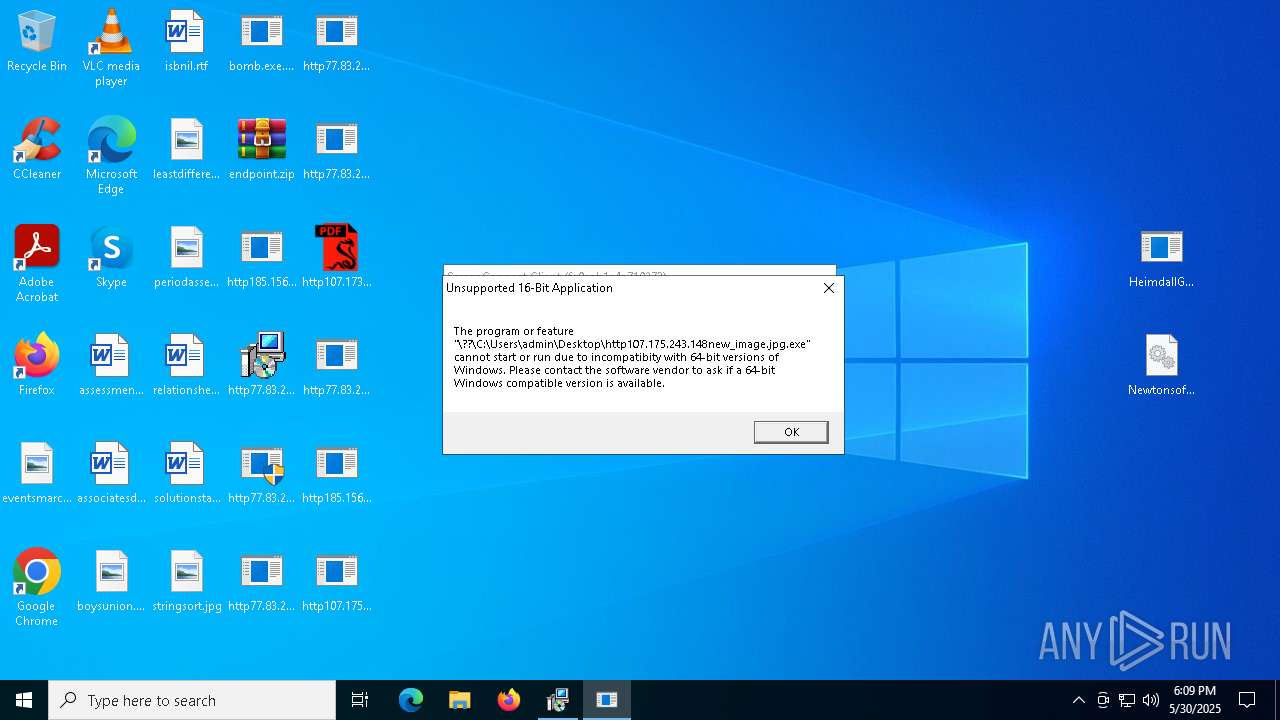Viewport: 1280px width, 720px height.
Task: Open the Action Center notifications icon
Action: click(x=1247, y=700)
